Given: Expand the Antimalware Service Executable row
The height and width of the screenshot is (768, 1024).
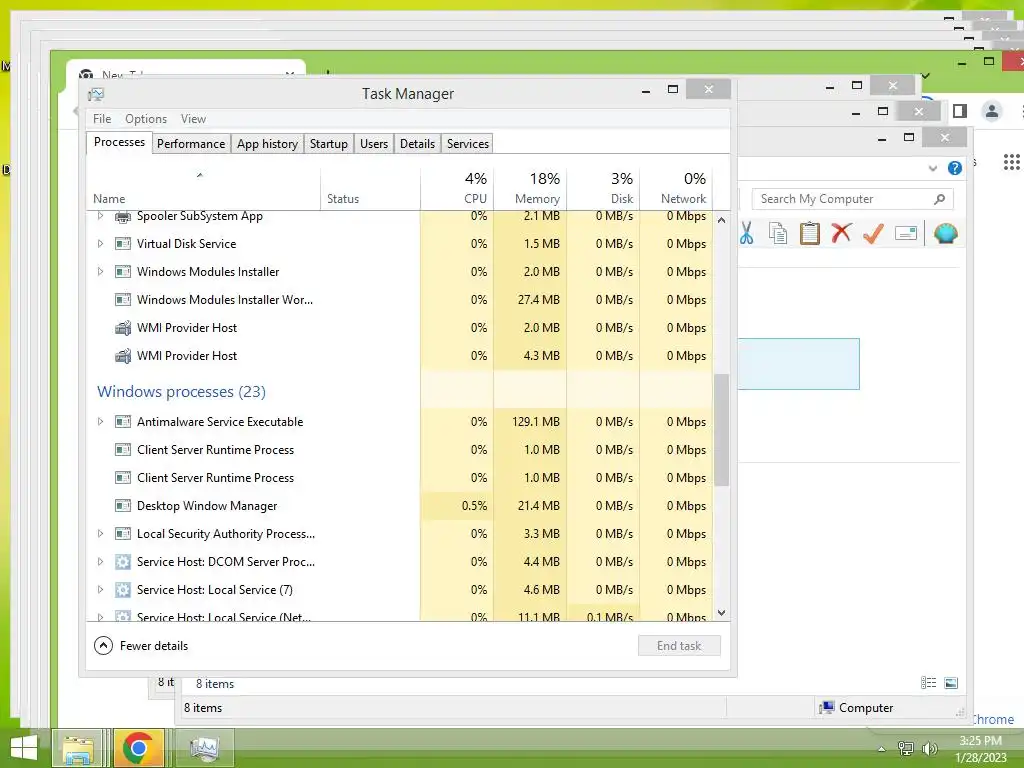Looking at the screenshot, I should point(100,422).
